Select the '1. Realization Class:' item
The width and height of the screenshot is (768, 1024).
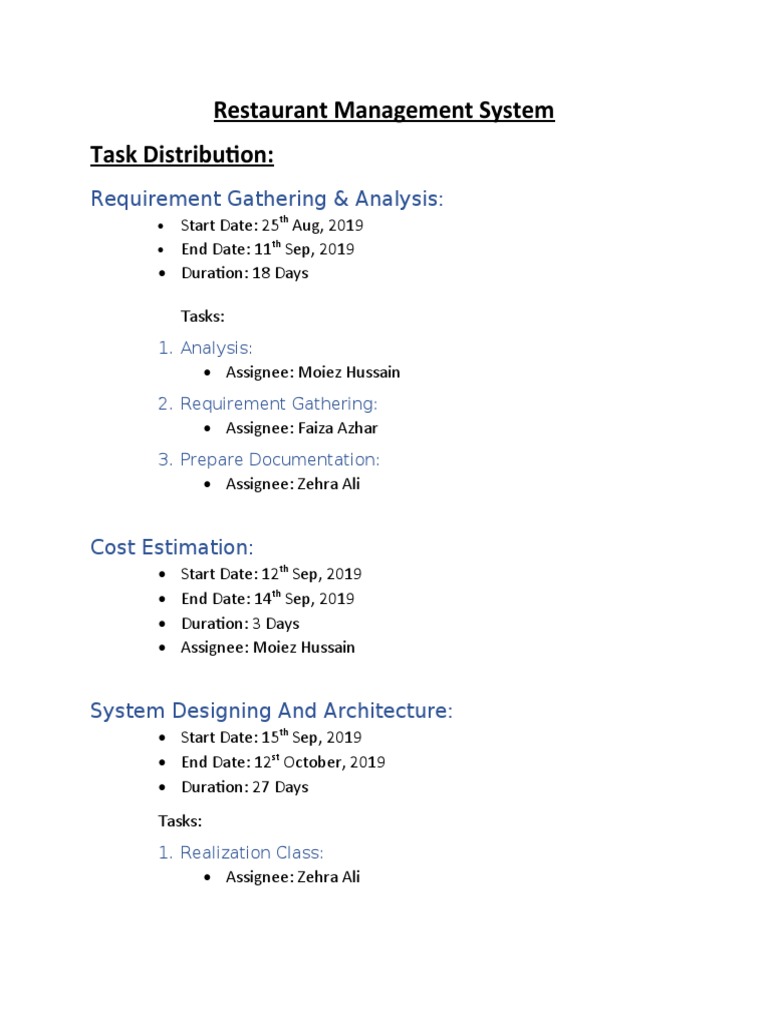[x=241, y=853]
